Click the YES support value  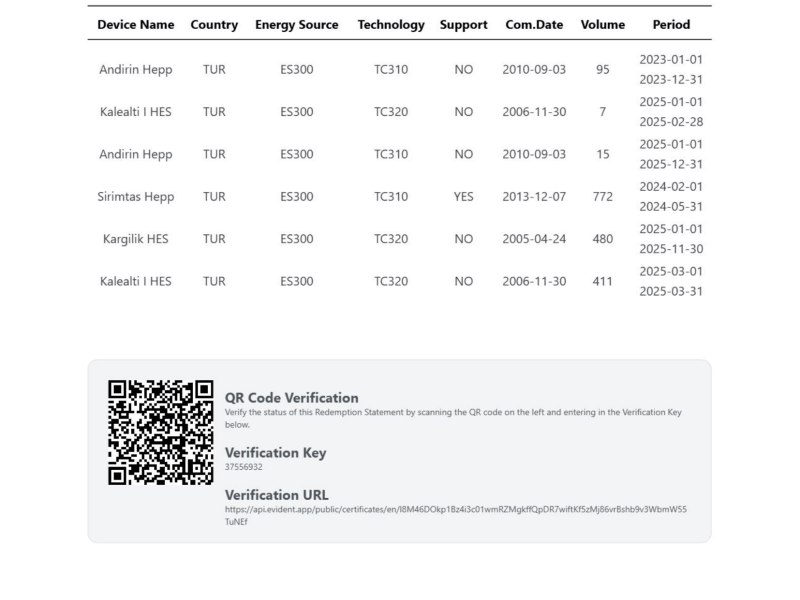(x=463, y=197)
